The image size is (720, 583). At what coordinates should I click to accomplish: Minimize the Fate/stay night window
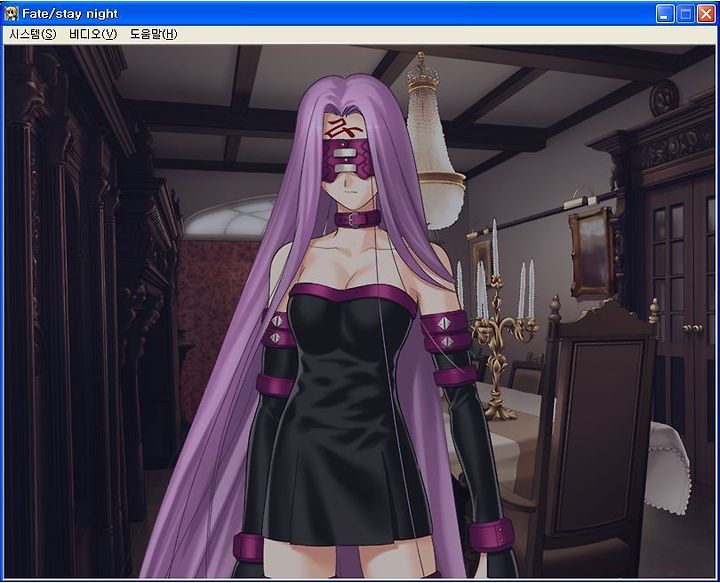[664, 14]
